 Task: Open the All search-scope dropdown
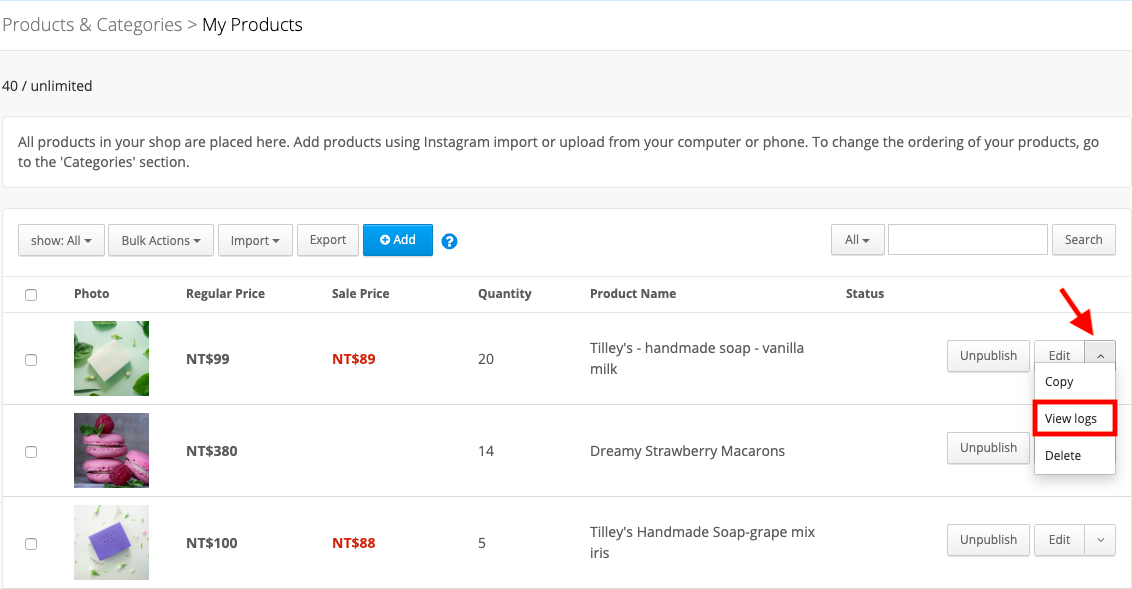[858, 240]
